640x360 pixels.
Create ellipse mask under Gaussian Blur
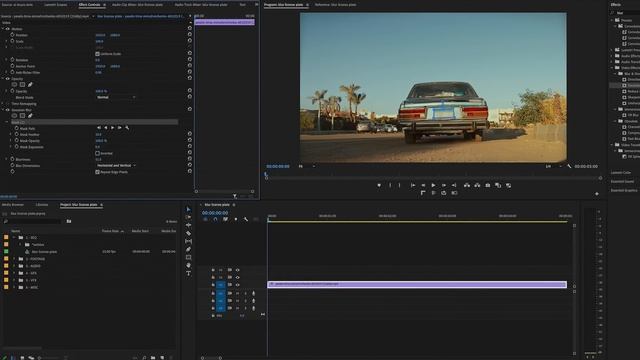click(14, 116)
